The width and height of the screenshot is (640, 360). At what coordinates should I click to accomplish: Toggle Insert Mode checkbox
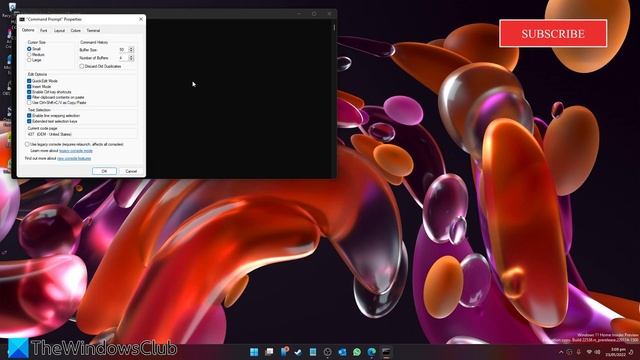[x=29, y=87]
